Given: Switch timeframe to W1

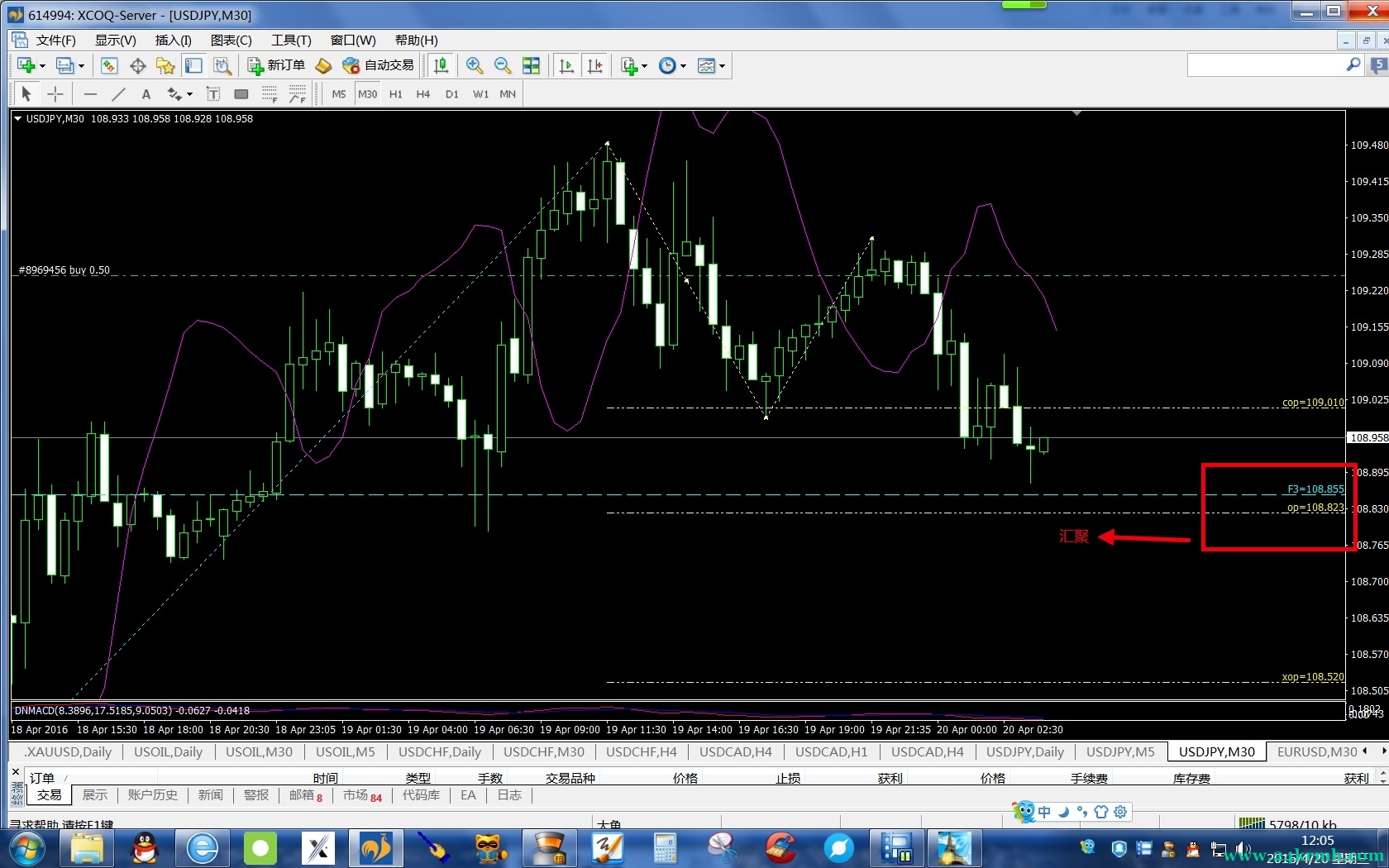Looking at the screenshot, I should click(480, 94).
